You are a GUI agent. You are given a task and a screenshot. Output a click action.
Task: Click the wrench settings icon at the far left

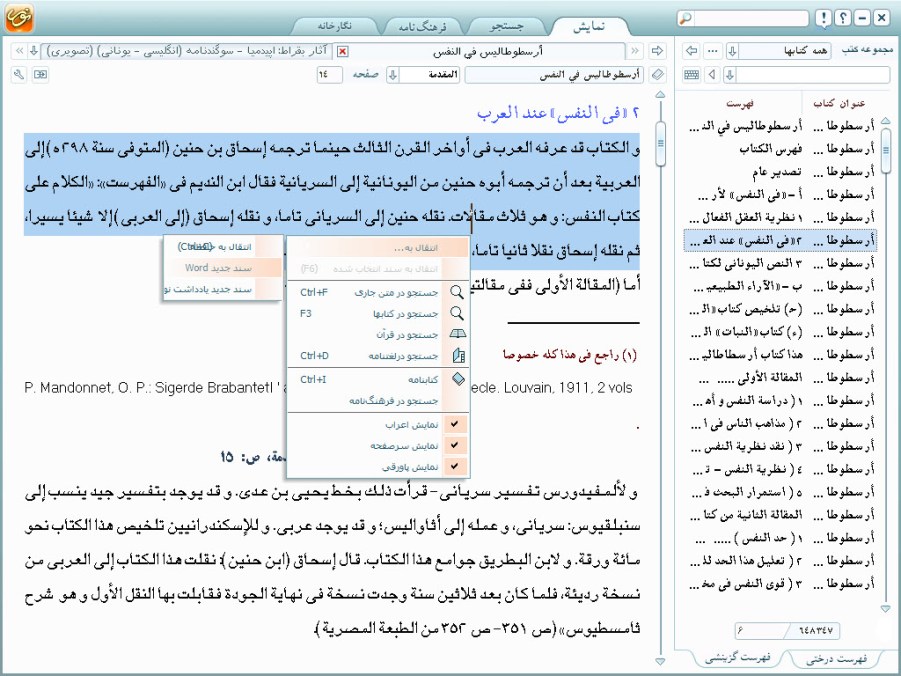[19, 75]
